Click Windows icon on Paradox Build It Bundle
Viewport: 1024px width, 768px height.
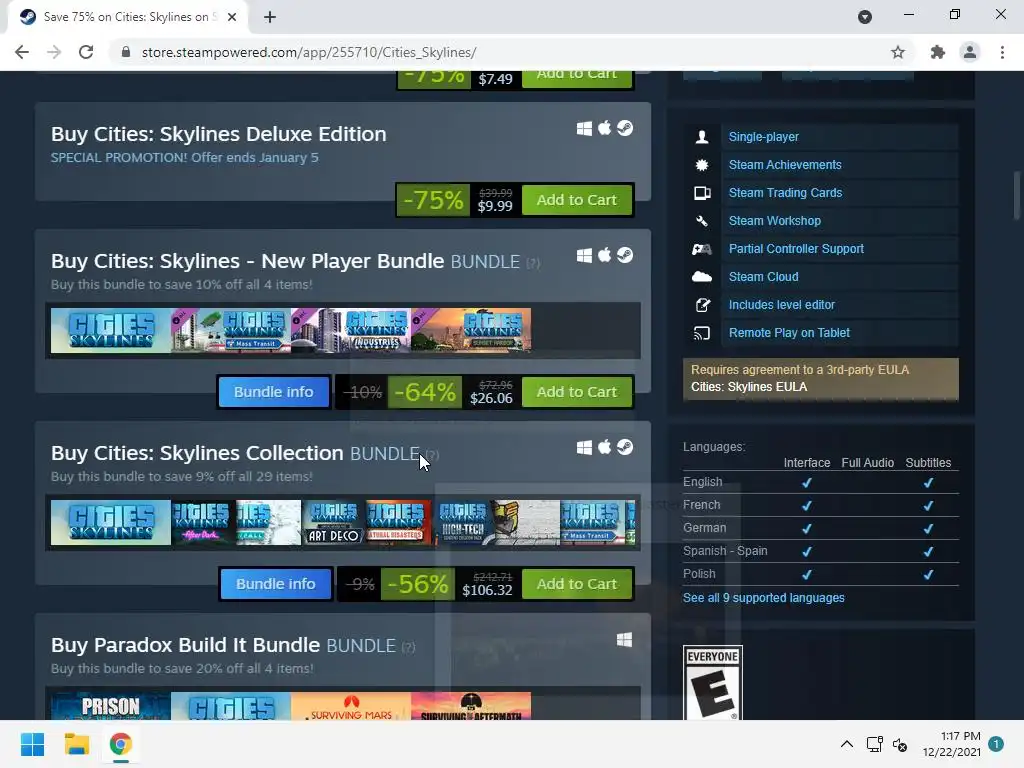coord(624,639)
